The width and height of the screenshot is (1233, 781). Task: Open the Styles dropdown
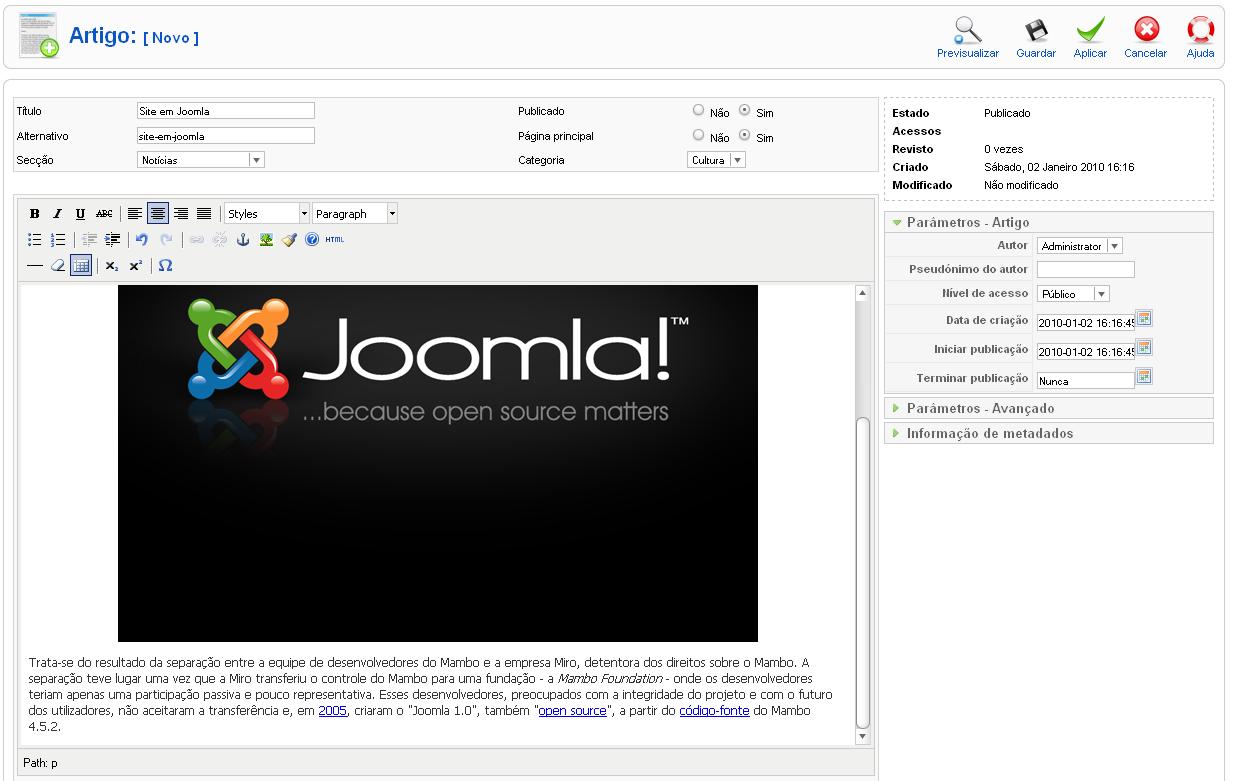pos(267,214)
